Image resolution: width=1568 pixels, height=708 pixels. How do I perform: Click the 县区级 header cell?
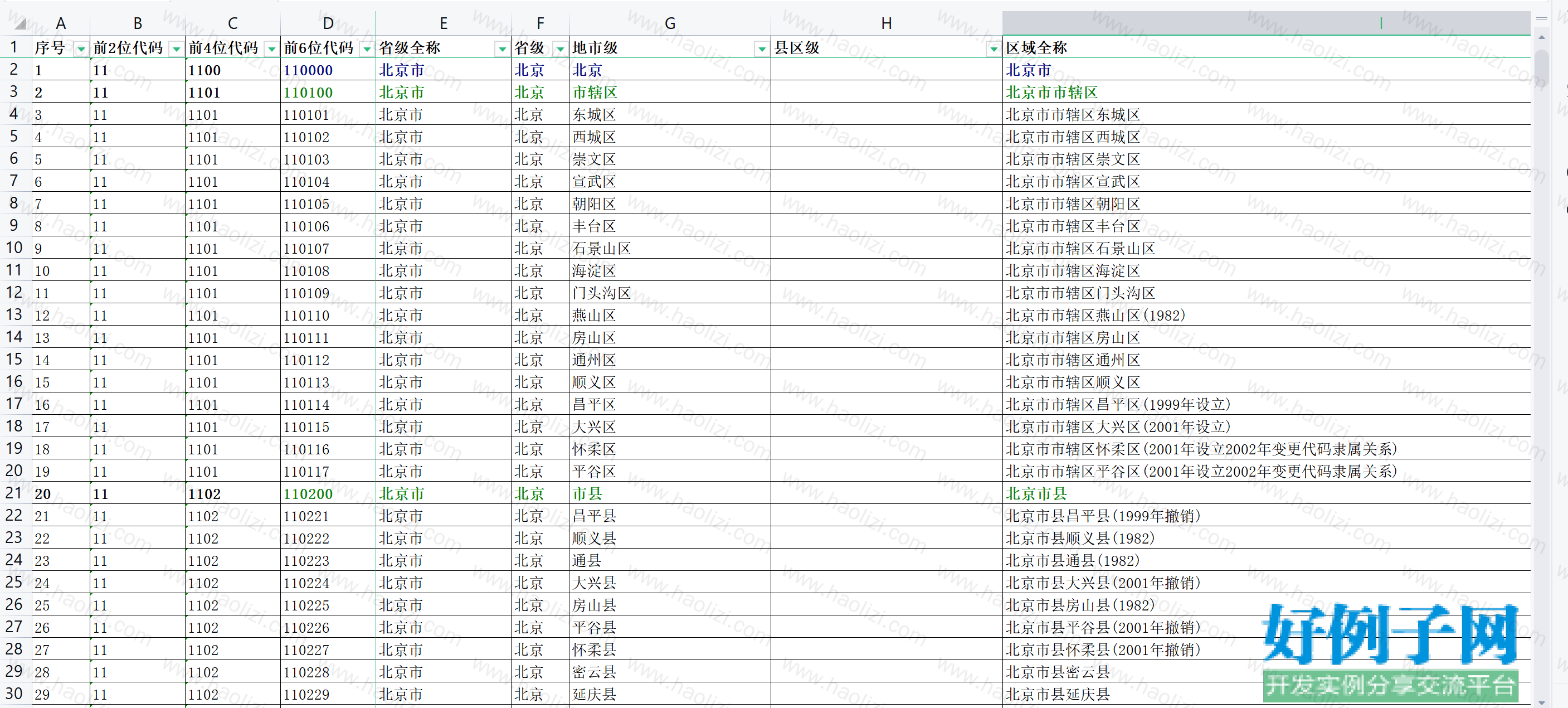coord(887,47)
